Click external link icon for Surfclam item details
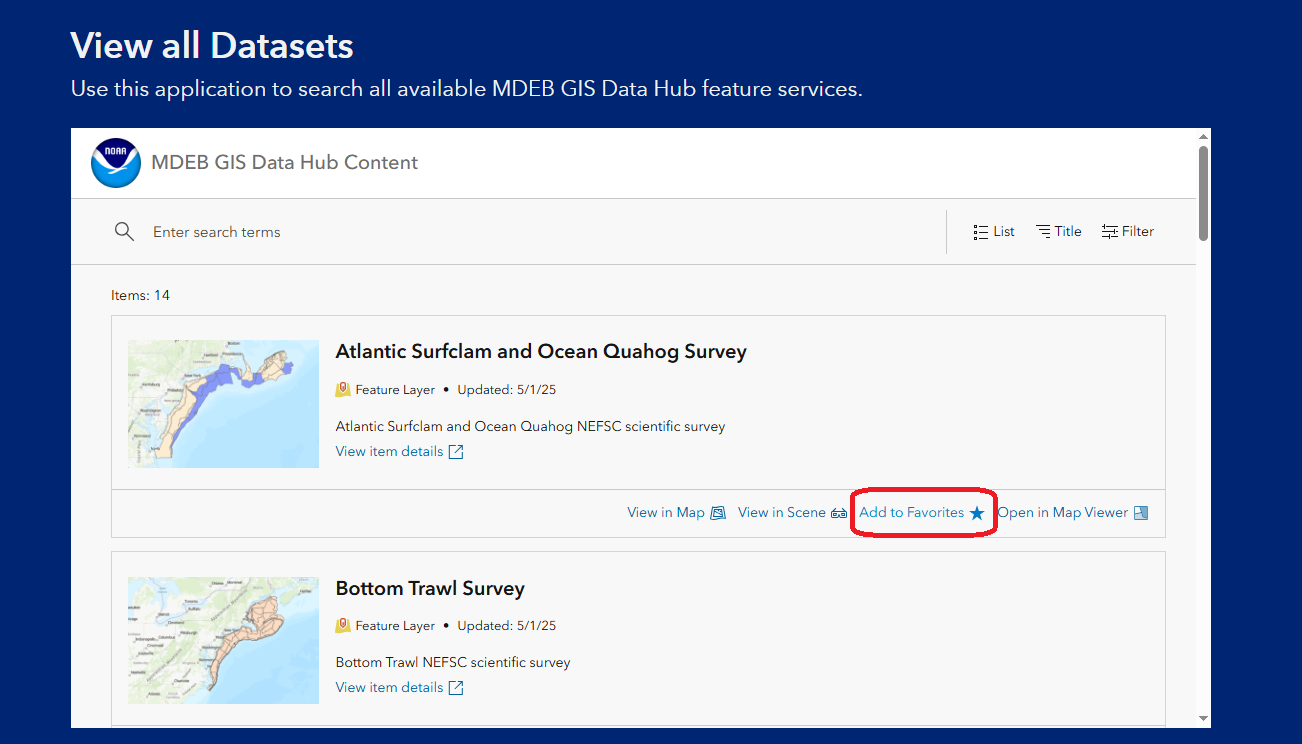Image resolution: width=1302 pixels, height=744 pixels. pyautogui.click(x=456, y=452)
